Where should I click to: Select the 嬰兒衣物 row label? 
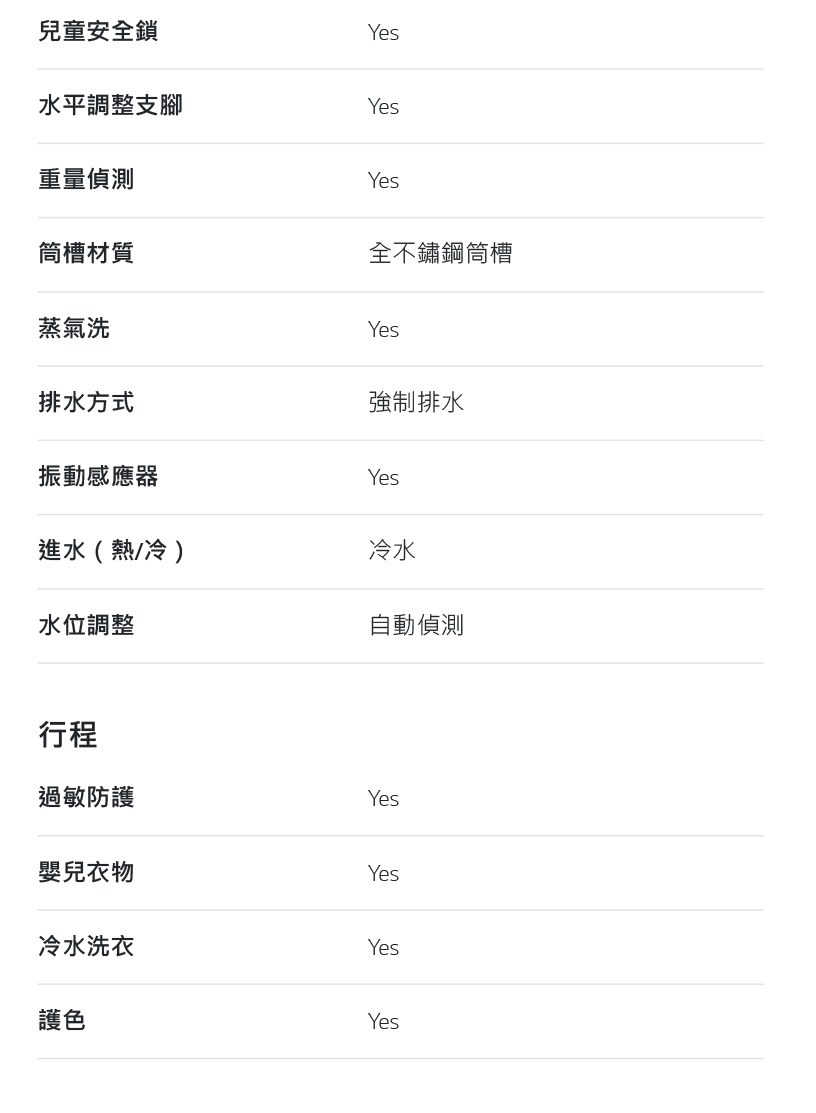(x=86, y=872)
